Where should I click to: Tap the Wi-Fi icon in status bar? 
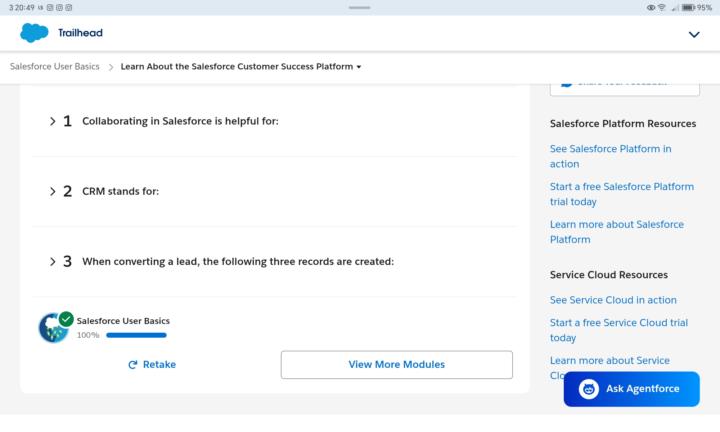(x=662, y=7)
